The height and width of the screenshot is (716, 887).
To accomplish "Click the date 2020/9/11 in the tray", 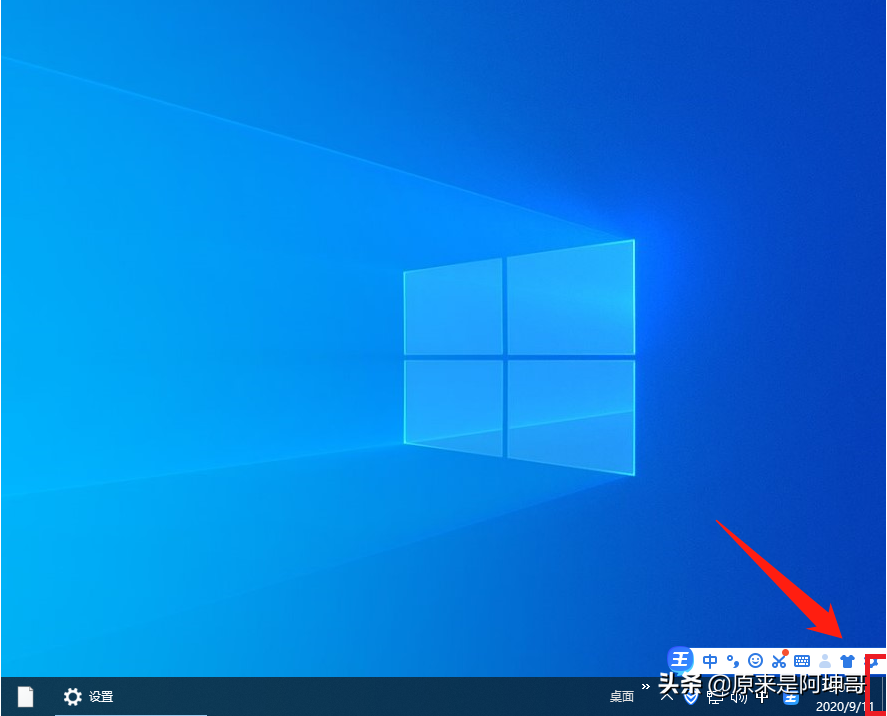I will click(845, 706).
